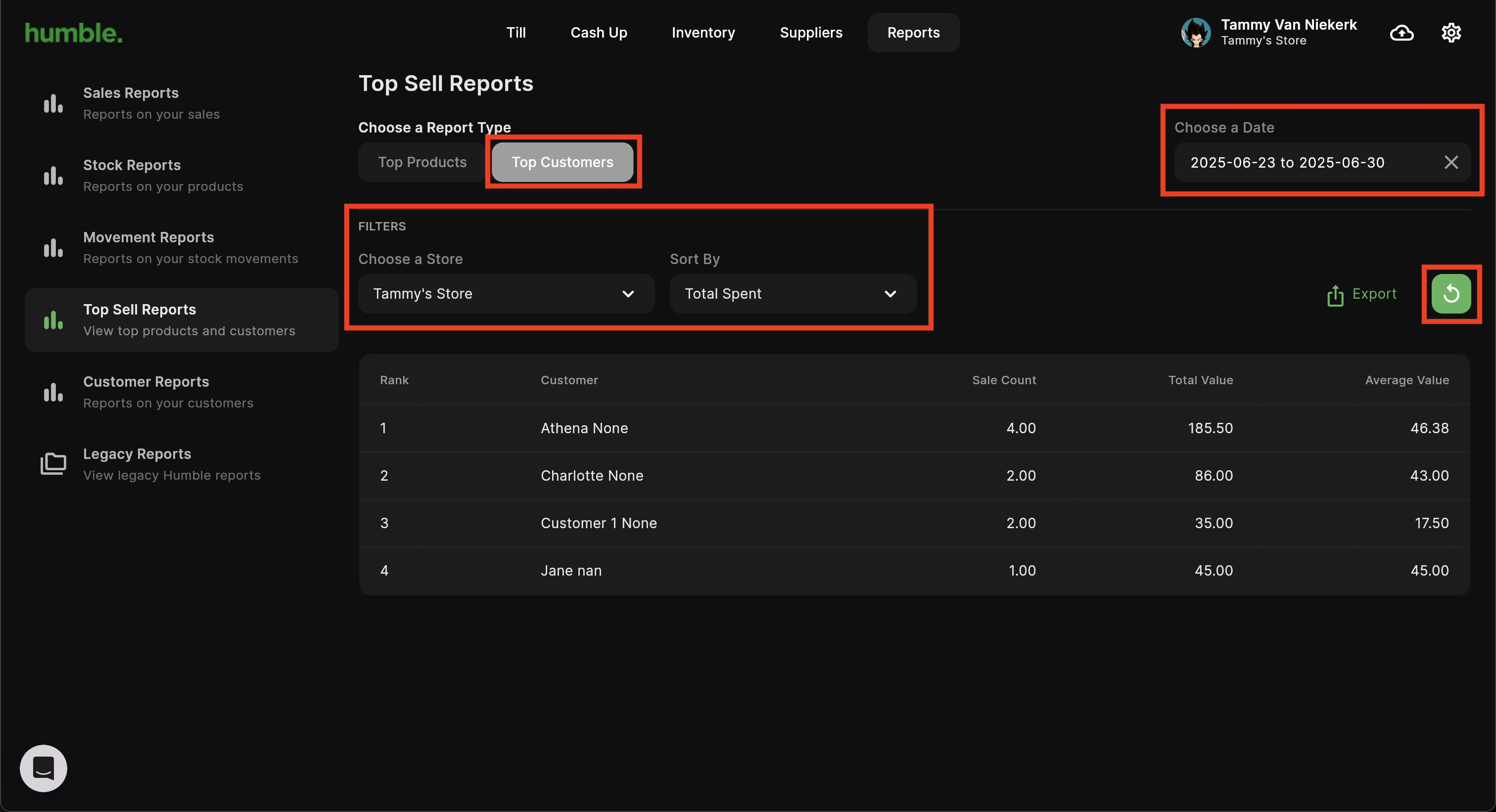Viewport: 1496px width, 812px height.
Task: Open the chat support bubble
Action: (44, 768)
